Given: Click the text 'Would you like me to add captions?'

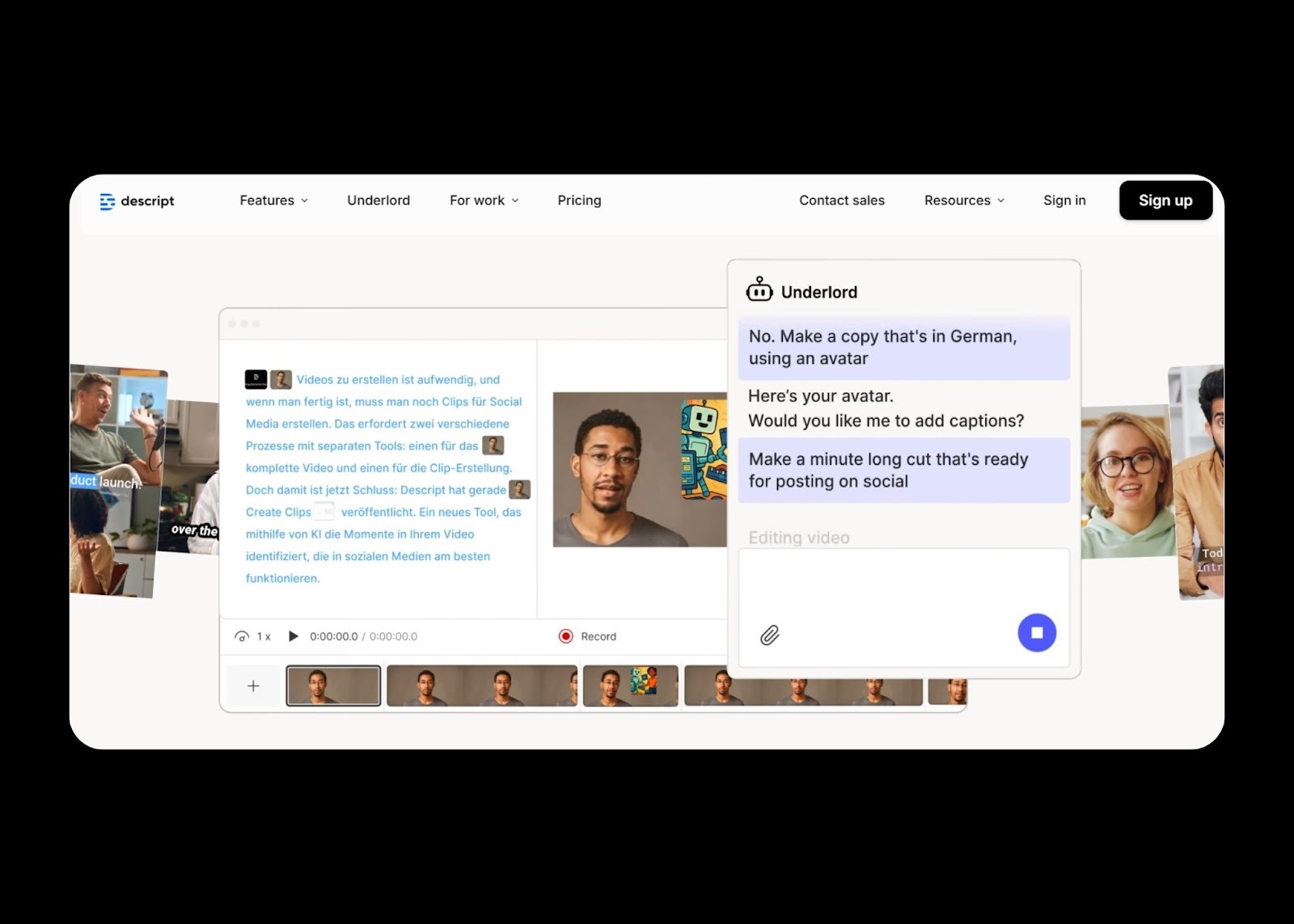Looking at the screenshot, I should (x=886, y=420).
